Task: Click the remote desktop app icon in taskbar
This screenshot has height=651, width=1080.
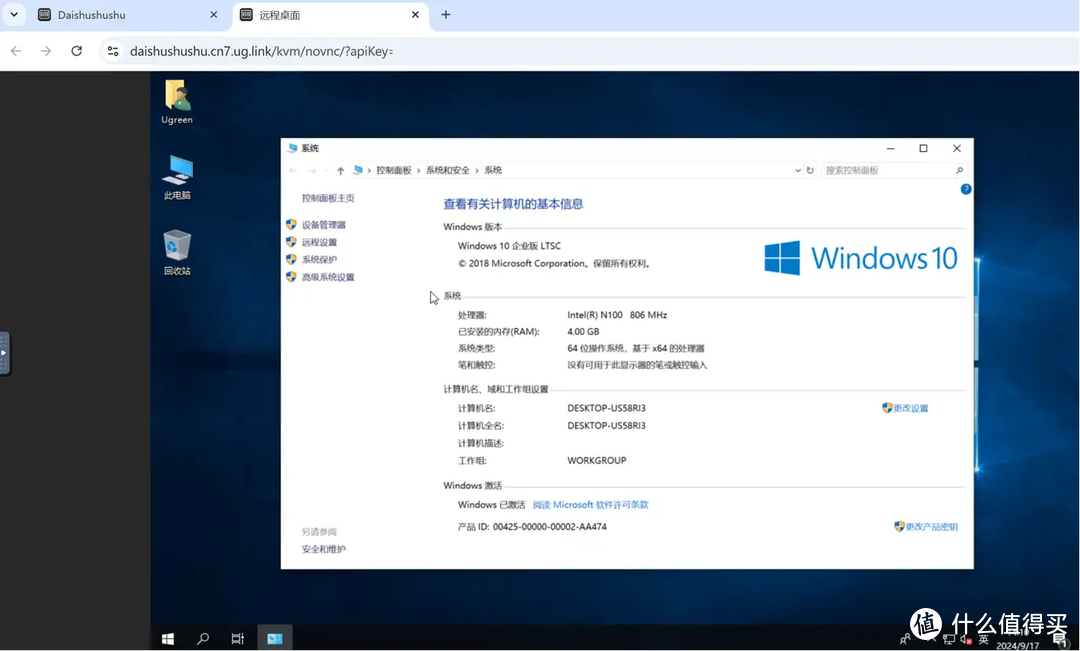Action: point(274,637)
